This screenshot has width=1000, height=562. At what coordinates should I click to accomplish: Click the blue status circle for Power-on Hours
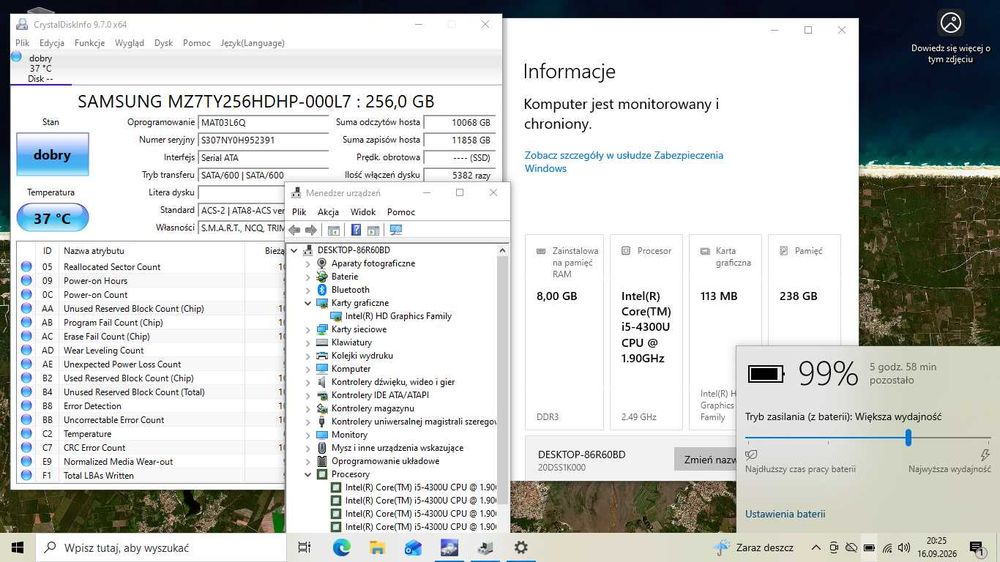click(26, 281)
